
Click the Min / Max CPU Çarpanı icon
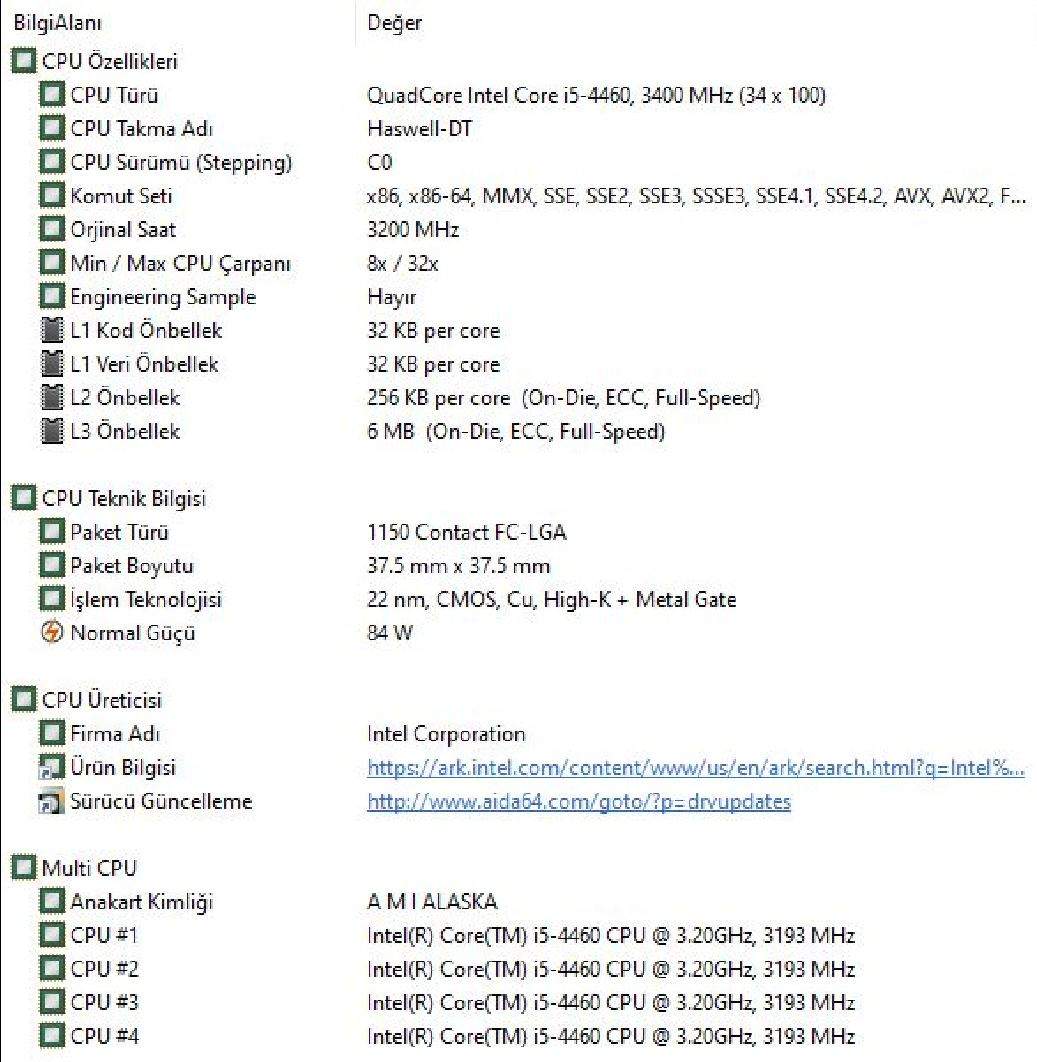(52, 263)
